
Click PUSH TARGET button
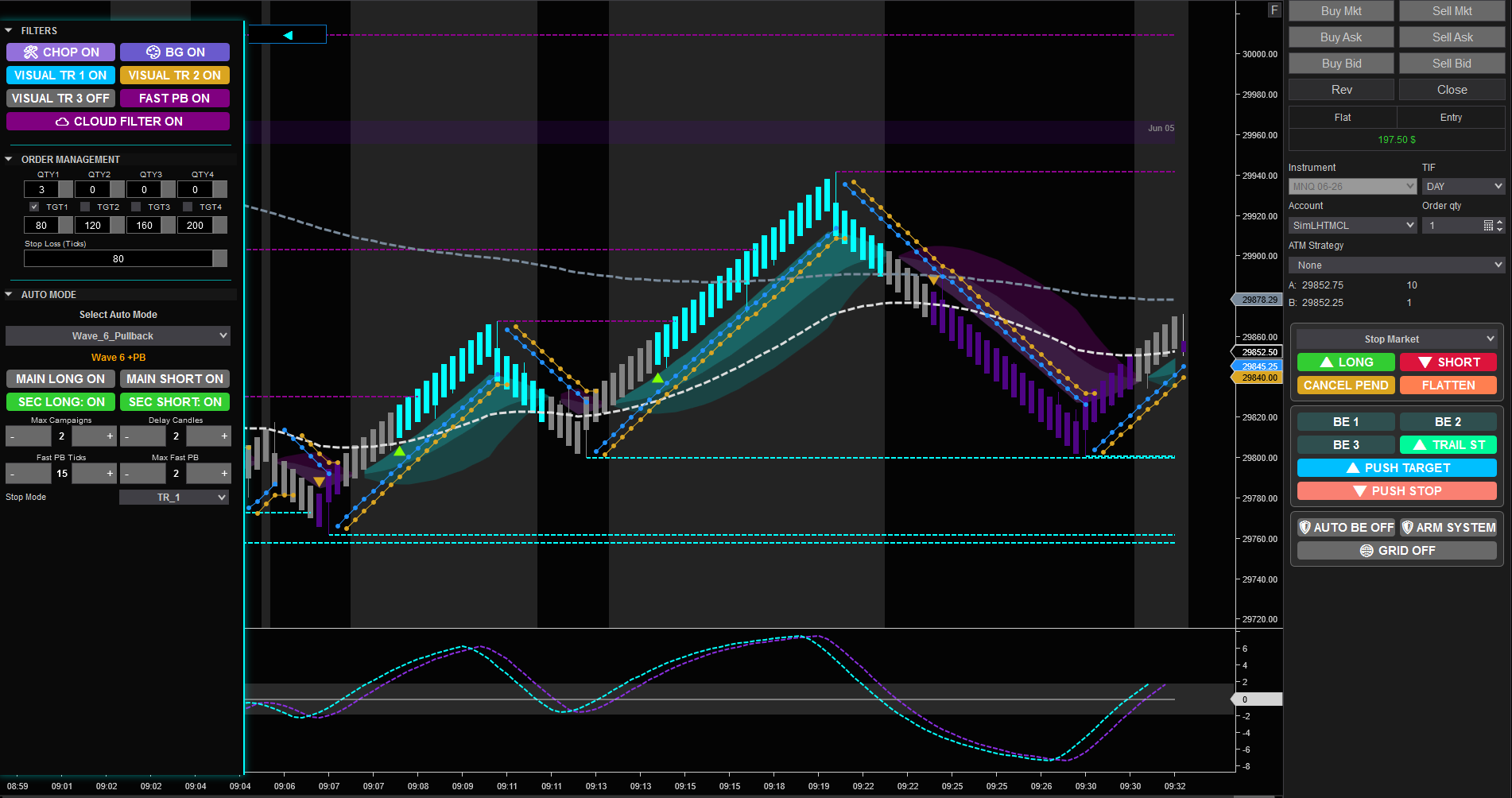coord(1397,468)
